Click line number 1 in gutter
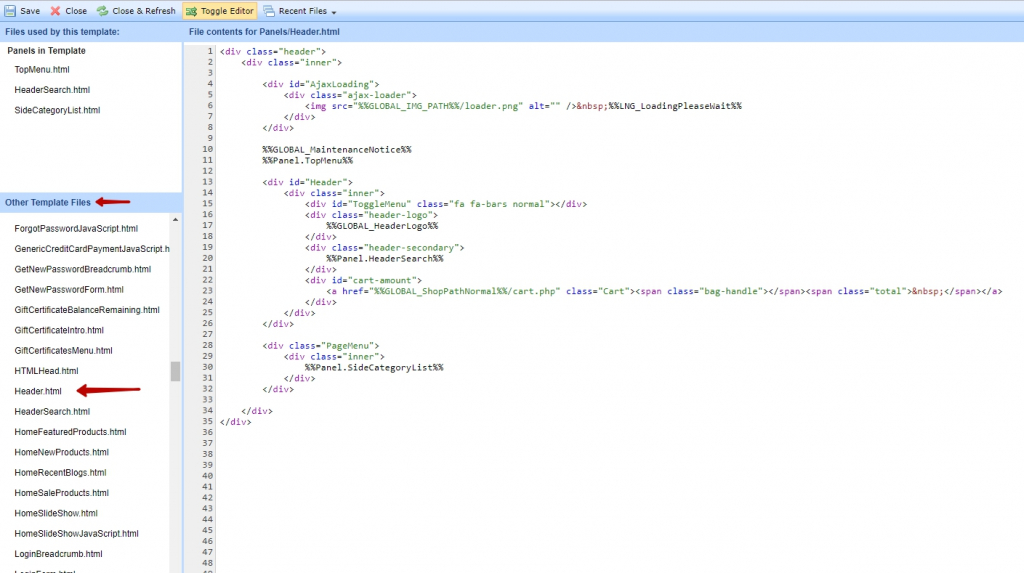The width and height of the screenshot is (1024, 573). coord(210,51)
